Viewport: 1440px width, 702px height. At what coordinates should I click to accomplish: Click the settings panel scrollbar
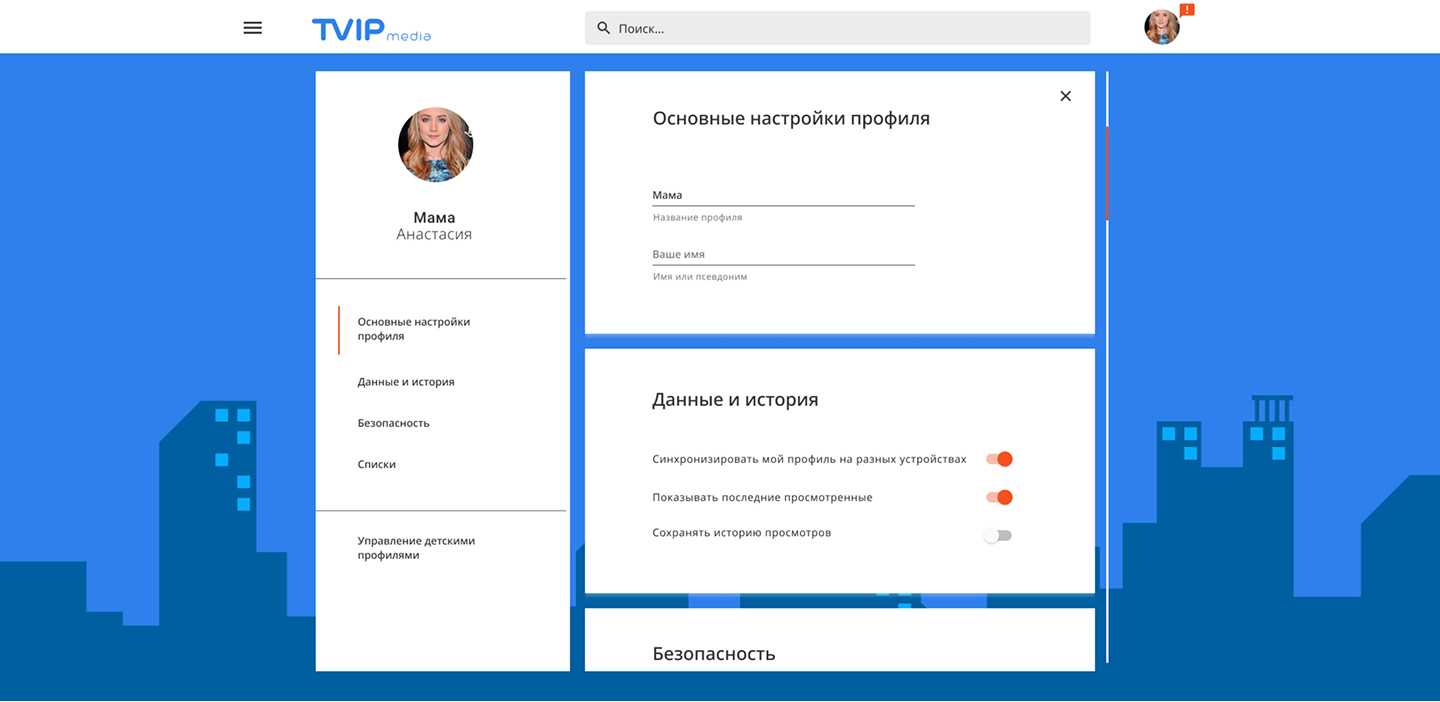pos(1107,173)
